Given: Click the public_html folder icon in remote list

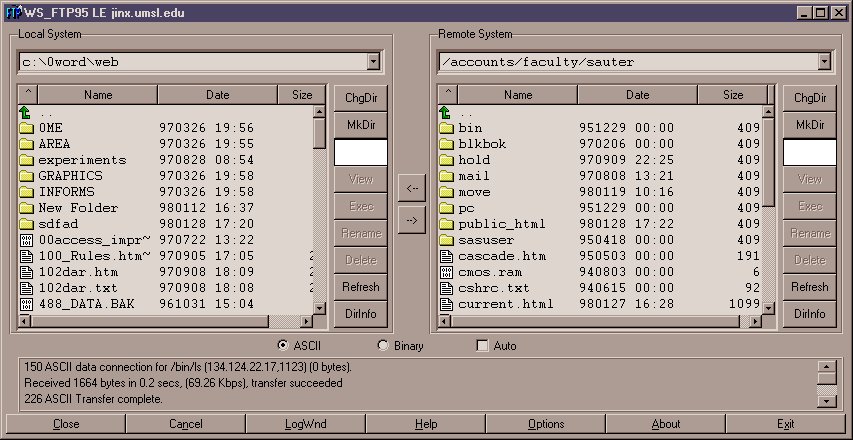Looking at the screenshot, I should point(446,224).
